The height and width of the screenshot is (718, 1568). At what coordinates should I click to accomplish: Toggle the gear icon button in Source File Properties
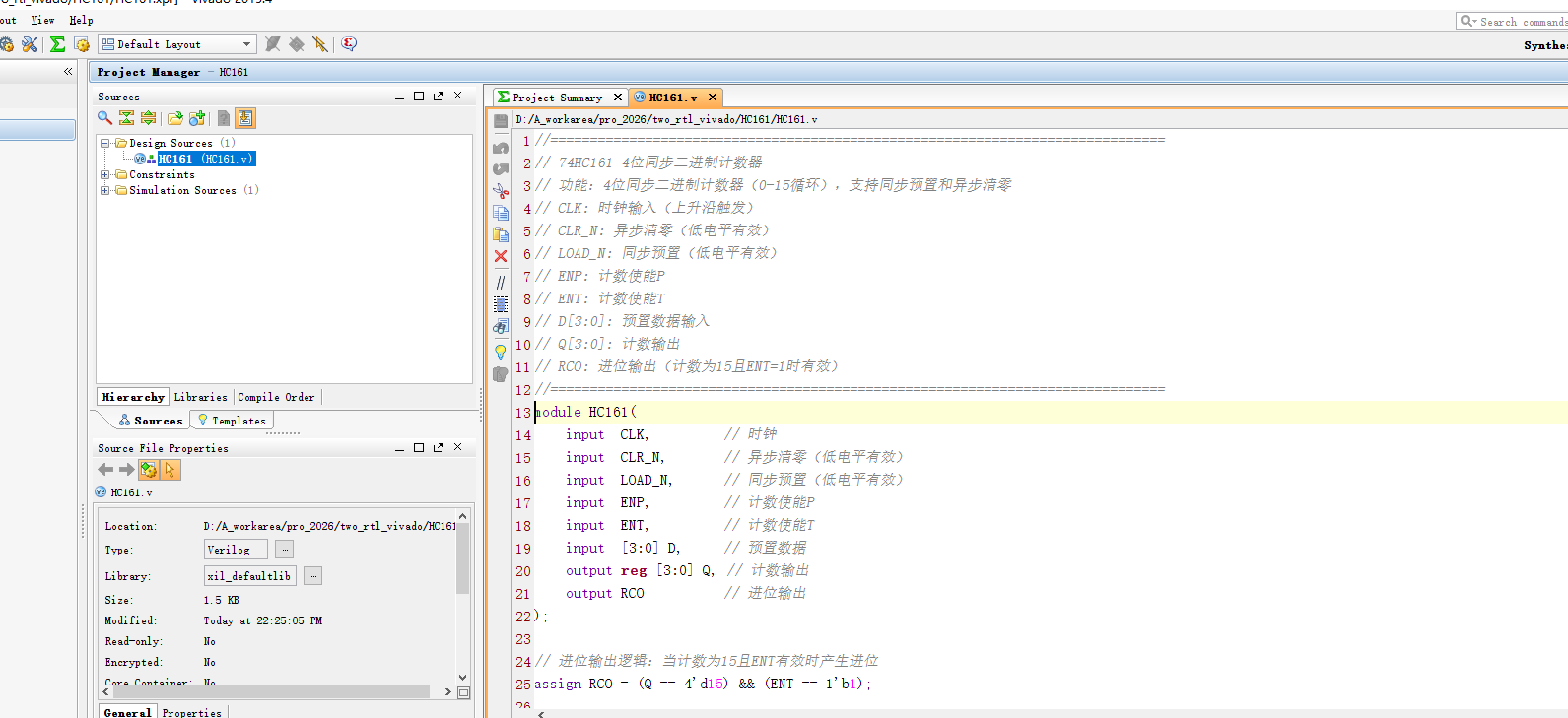pos(149,470)
